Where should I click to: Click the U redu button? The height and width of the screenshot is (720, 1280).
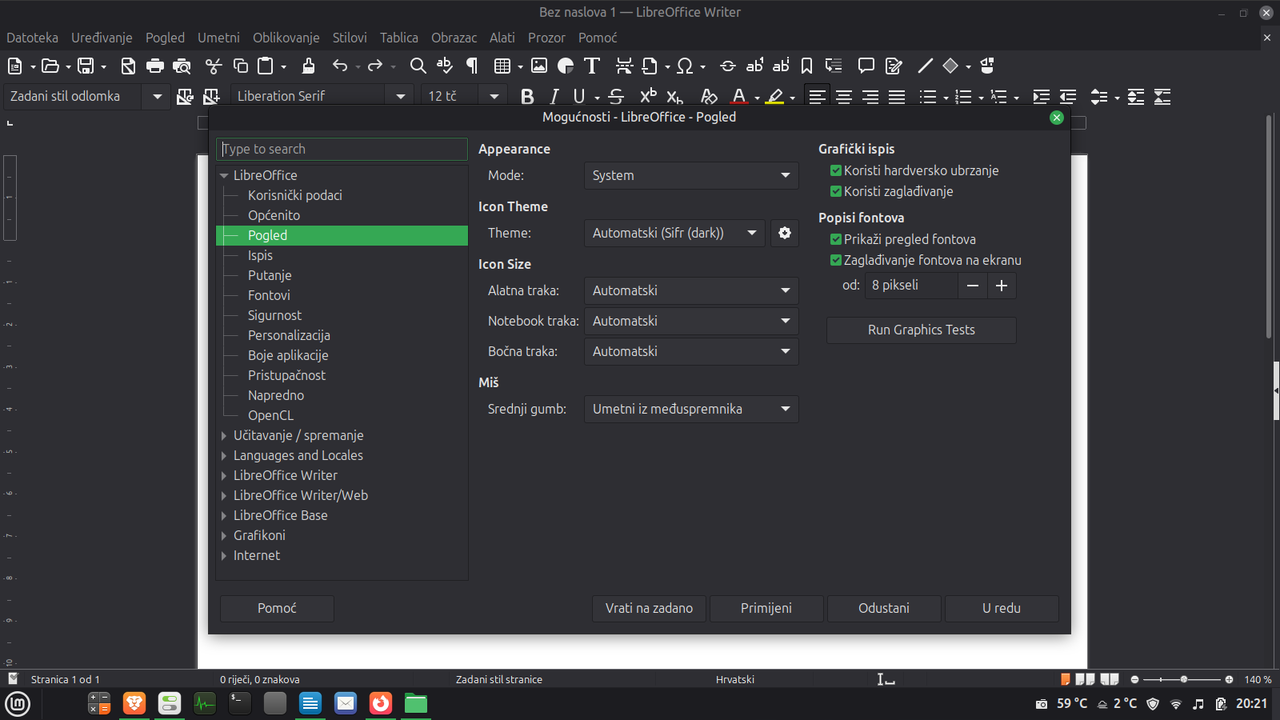pyautogui.click(x=1001, y=608)
